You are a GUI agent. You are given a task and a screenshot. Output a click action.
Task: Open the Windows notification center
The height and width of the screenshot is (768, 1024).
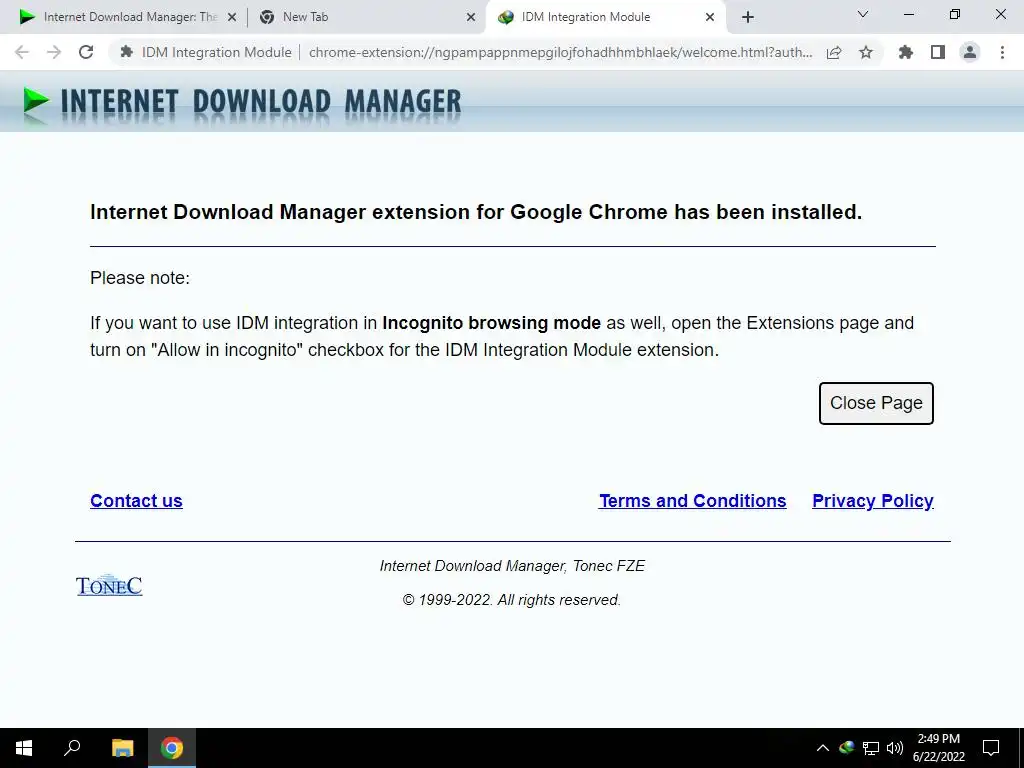(991, 748)
